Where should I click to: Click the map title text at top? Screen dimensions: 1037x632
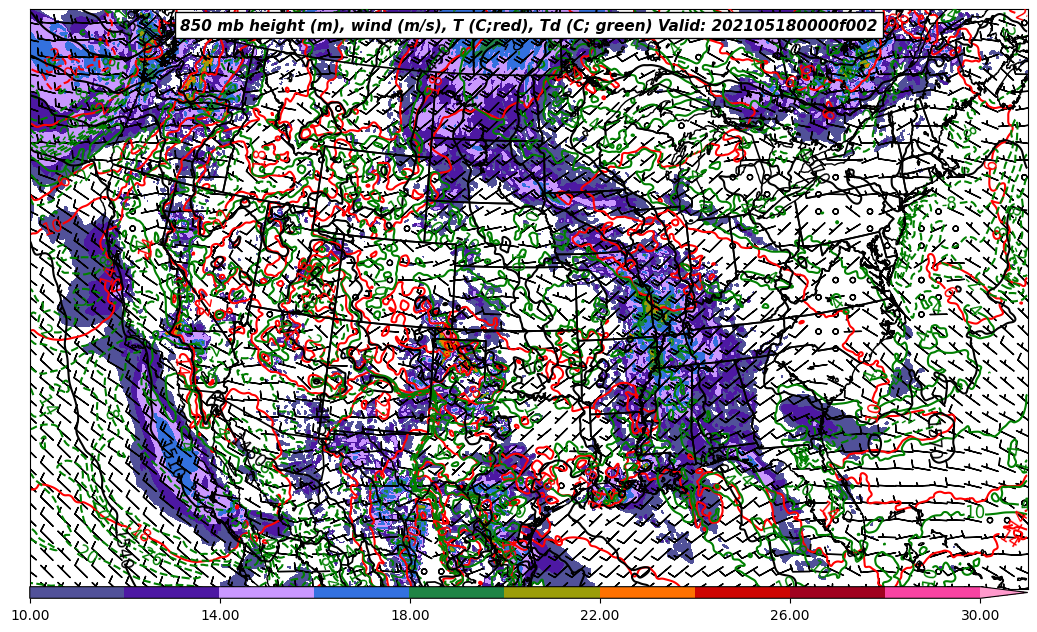(528, 26)
